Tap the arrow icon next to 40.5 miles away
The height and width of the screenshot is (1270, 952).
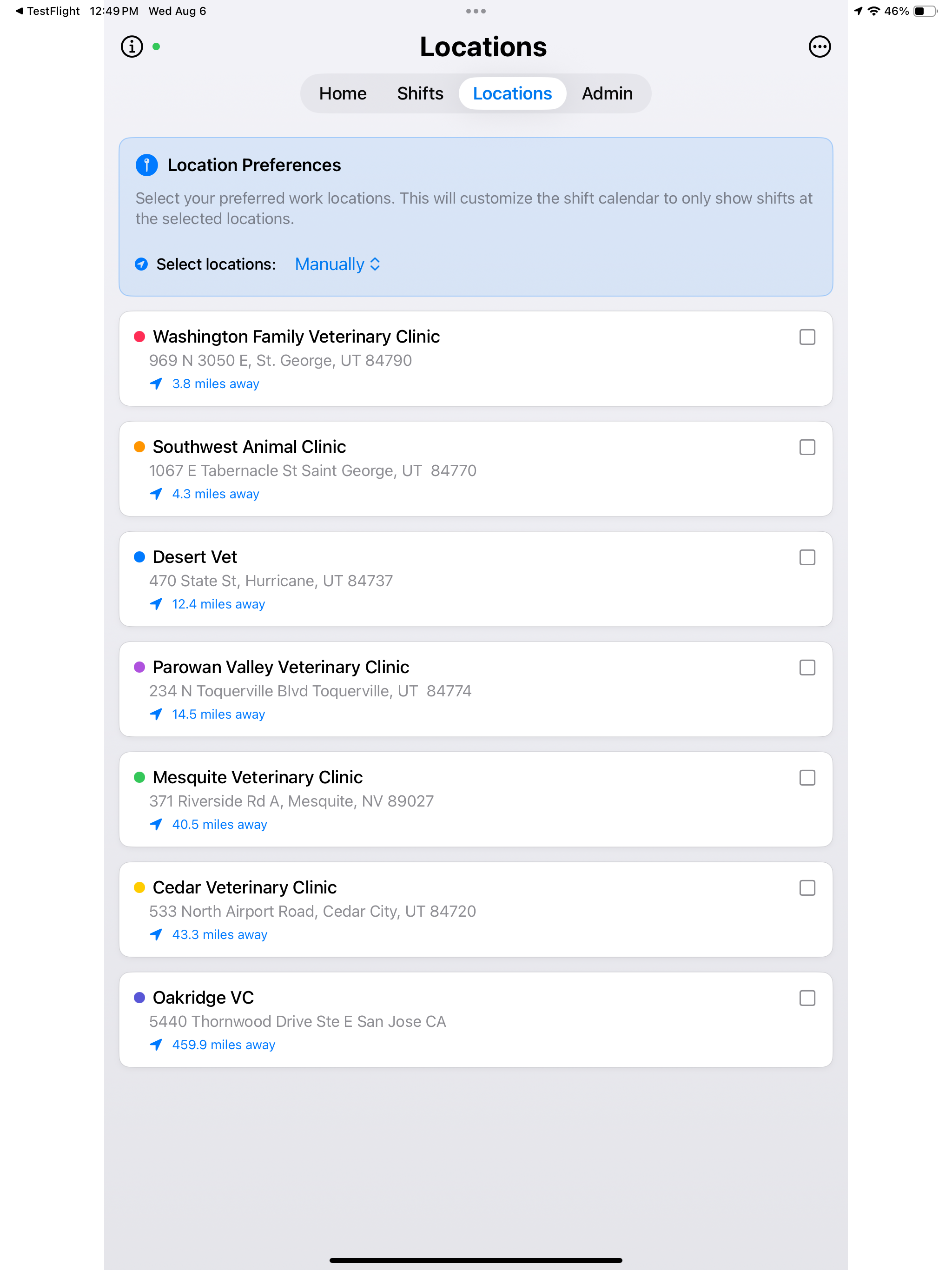pyautogui.click(x=156, y=825)
